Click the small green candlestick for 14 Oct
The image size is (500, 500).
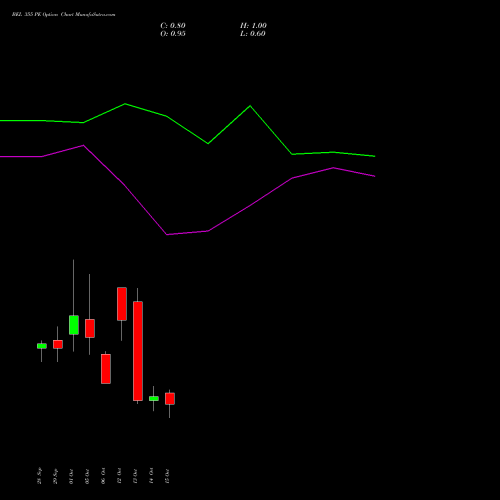coord(154,399)
